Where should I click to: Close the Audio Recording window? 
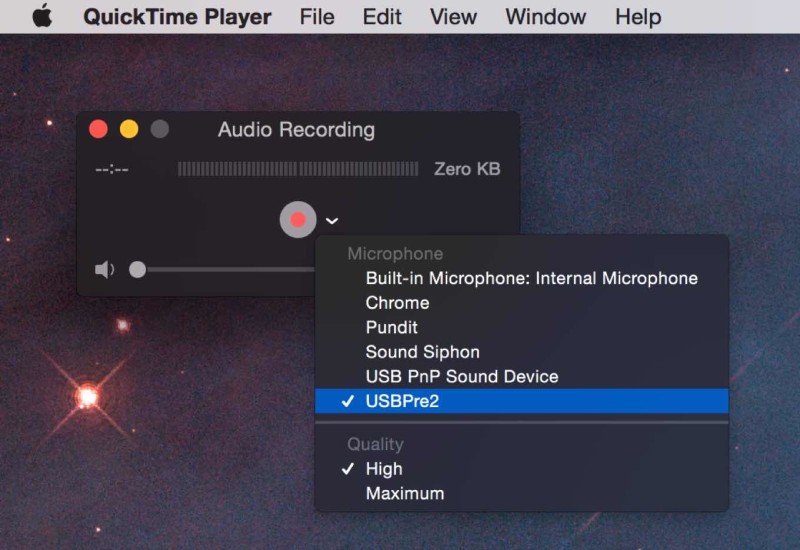coord(98,129)
